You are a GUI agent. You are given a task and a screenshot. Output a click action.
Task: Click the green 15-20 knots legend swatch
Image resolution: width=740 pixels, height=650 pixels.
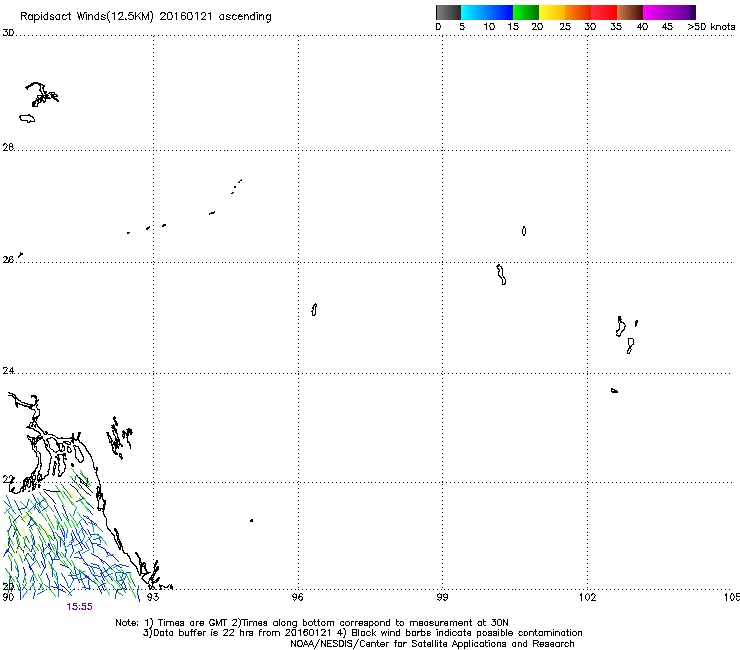click(x=526, y=12)
